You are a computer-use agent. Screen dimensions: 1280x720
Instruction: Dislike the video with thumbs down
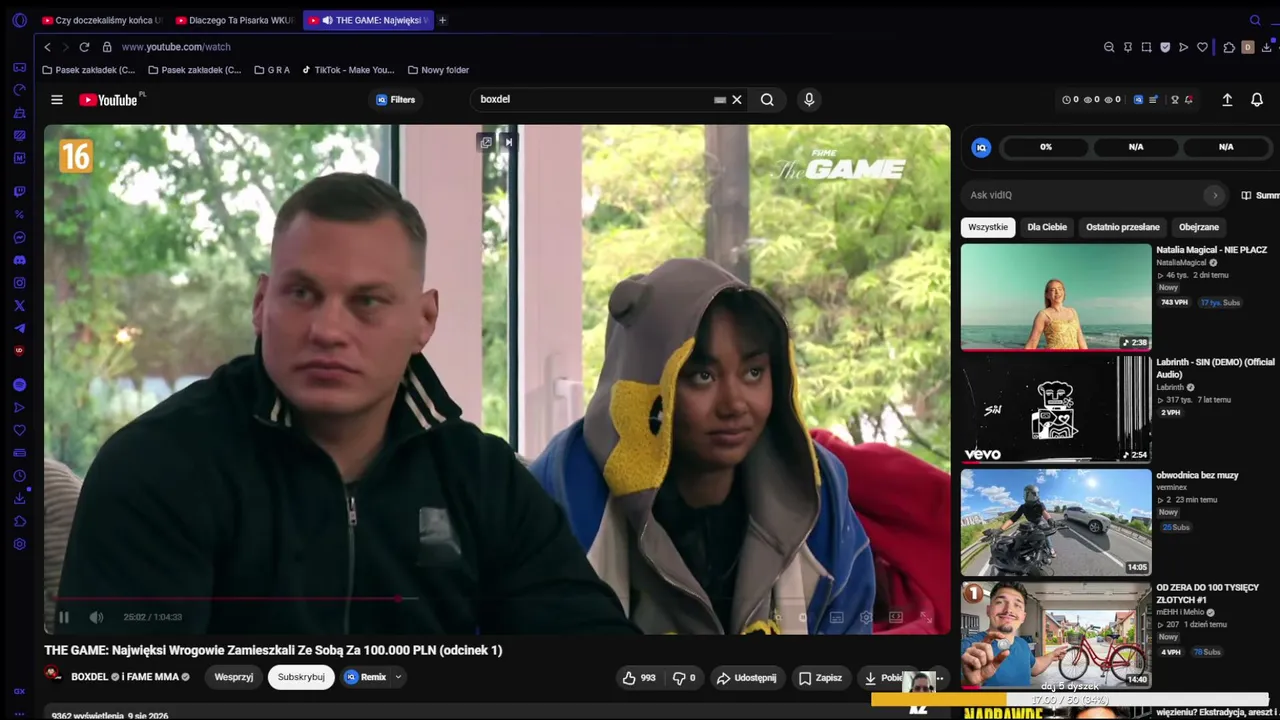click(x=685, y=678)
